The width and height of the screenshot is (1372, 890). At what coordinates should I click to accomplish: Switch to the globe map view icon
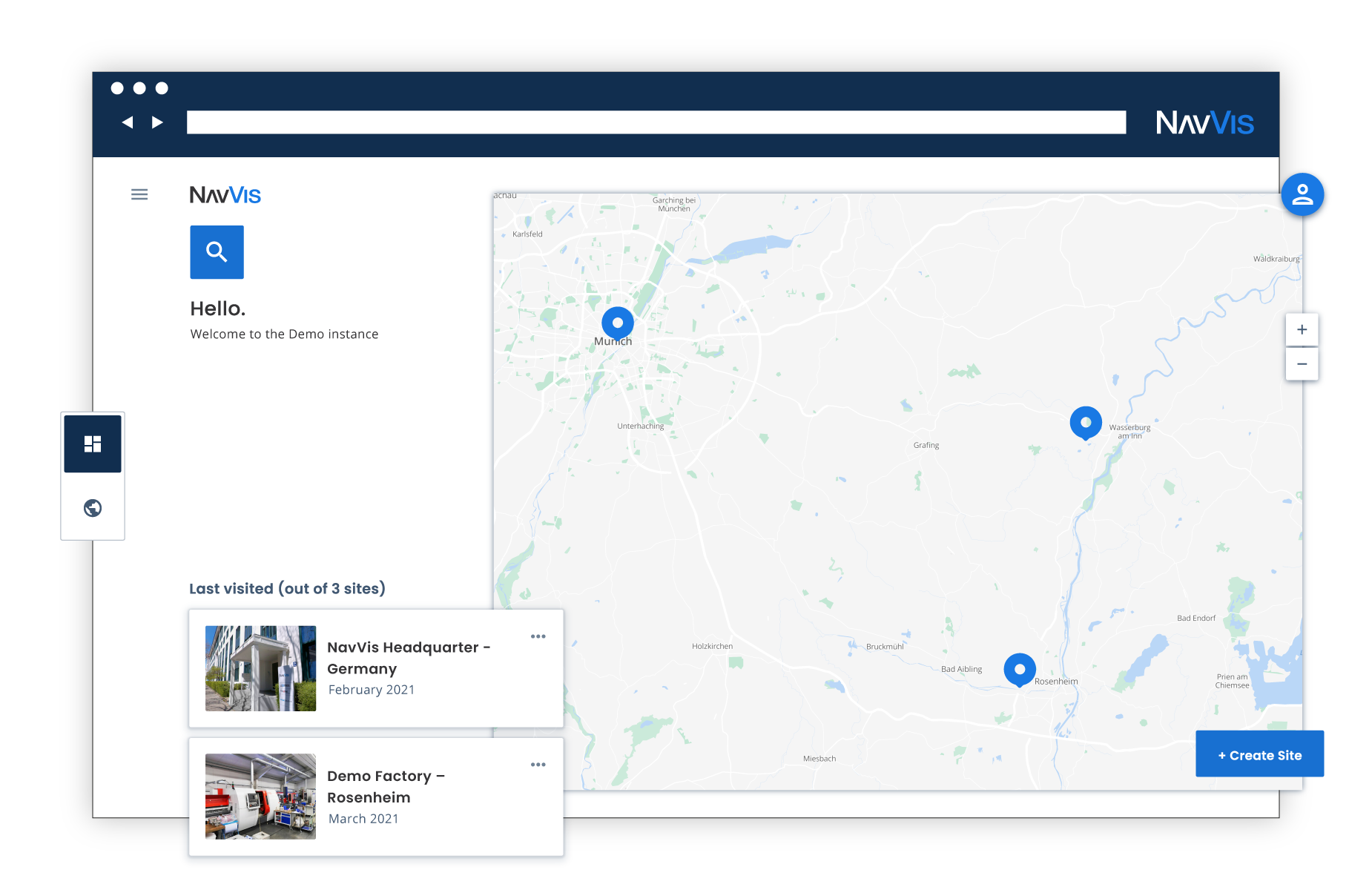pyautogui.click(x=93, y=508)
